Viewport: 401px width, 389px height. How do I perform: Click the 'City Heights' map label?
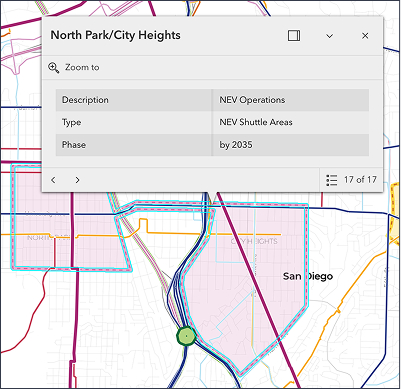254,241
